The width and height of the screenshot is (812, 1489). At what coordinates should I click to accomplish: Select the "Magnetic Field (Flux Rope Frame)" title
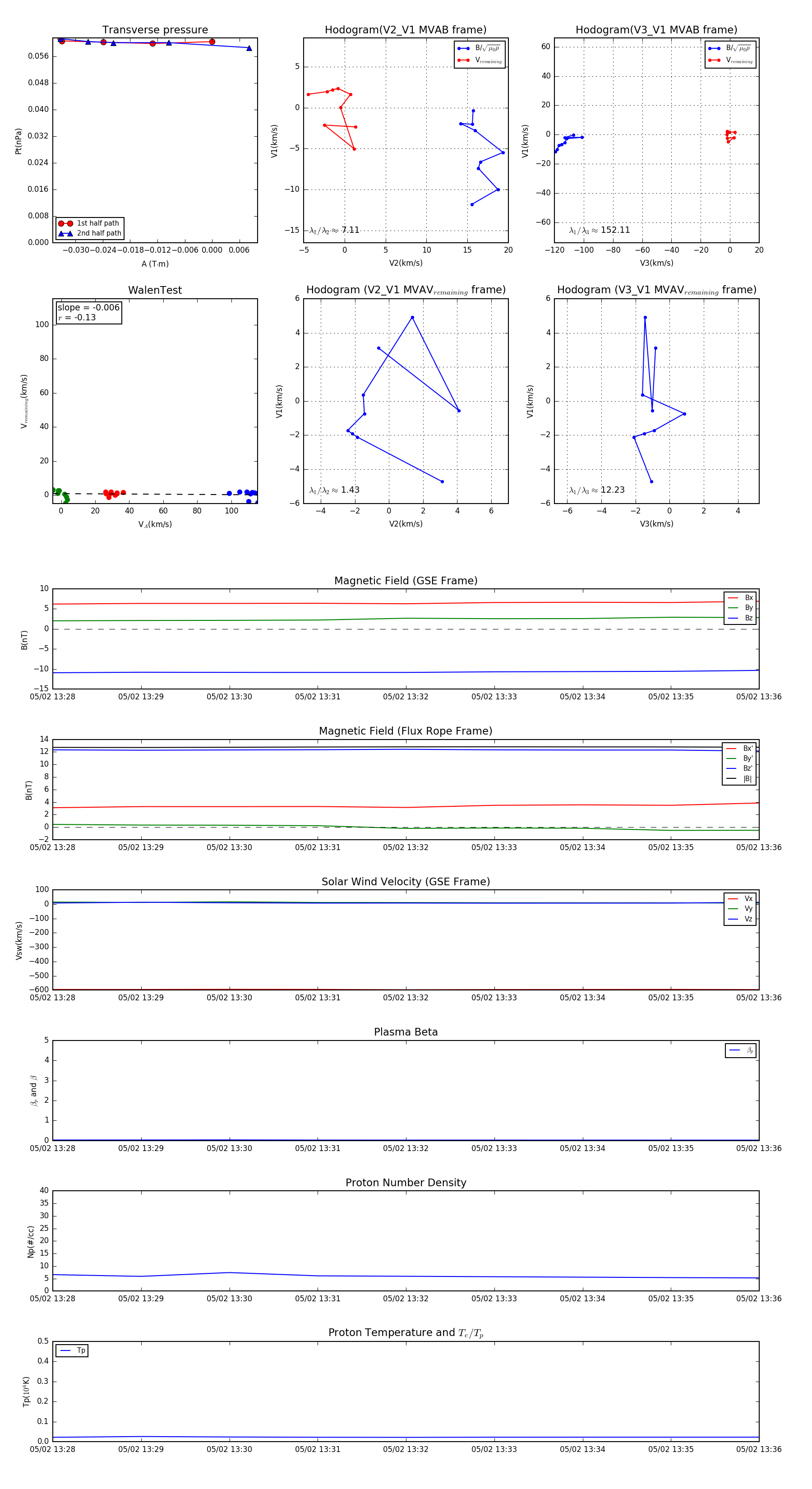pos(406,731)
